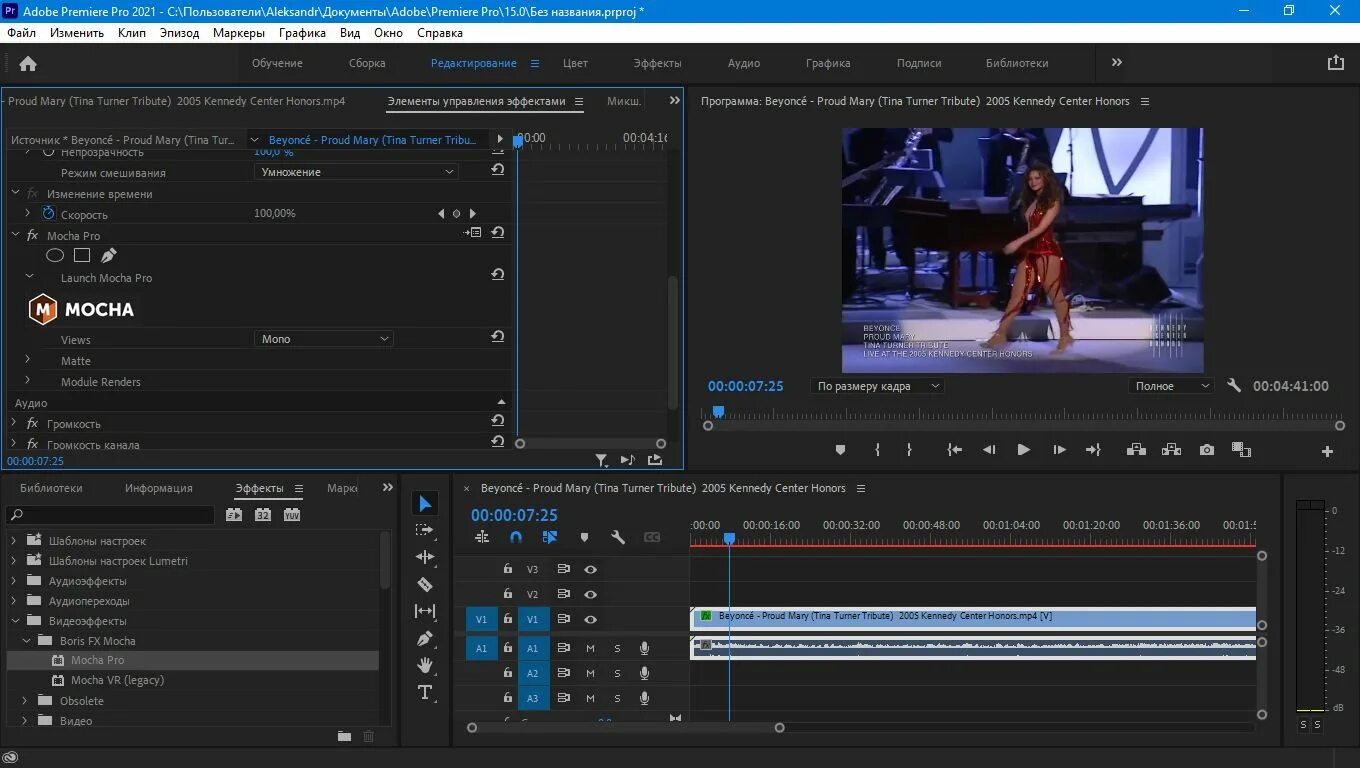This screenshot has width=1360, height=768.
Task: Click the MOCHA logo to launch Mocha
Action: 81,310
